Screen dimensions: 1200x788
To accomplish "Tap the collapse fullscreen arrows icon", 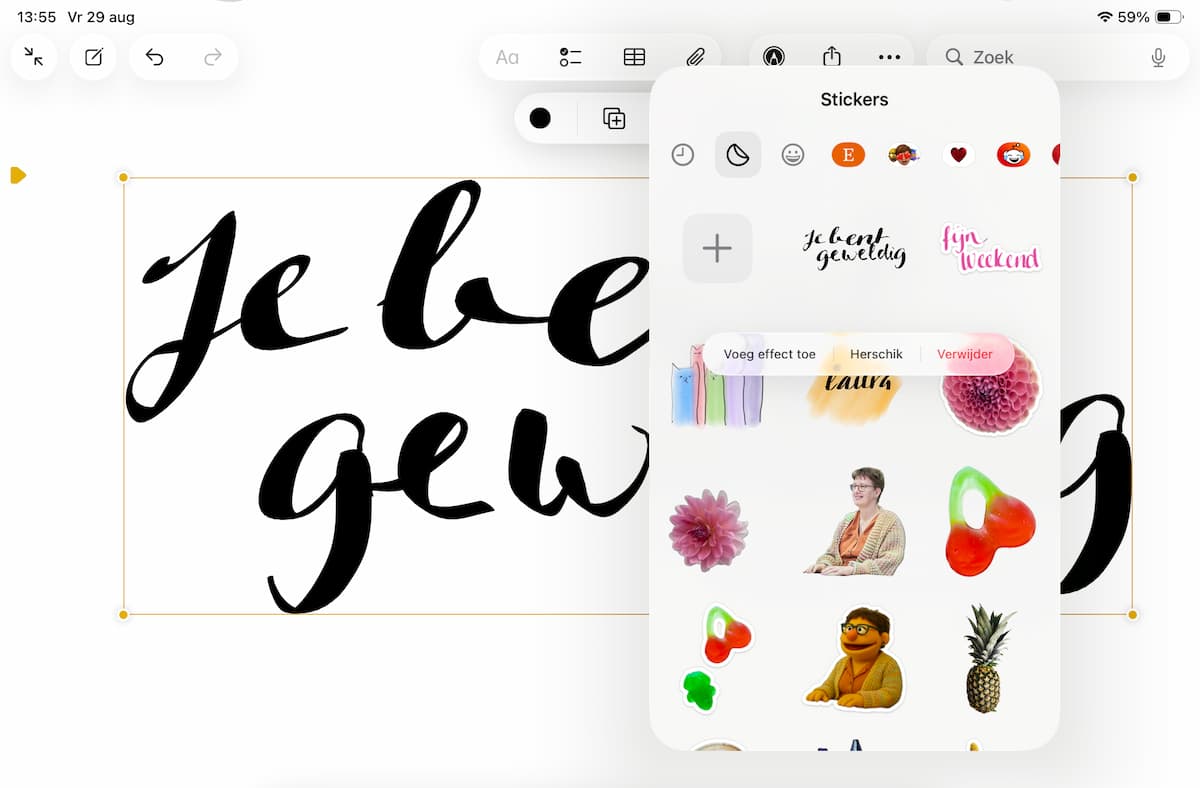I will tap(34, 57).
